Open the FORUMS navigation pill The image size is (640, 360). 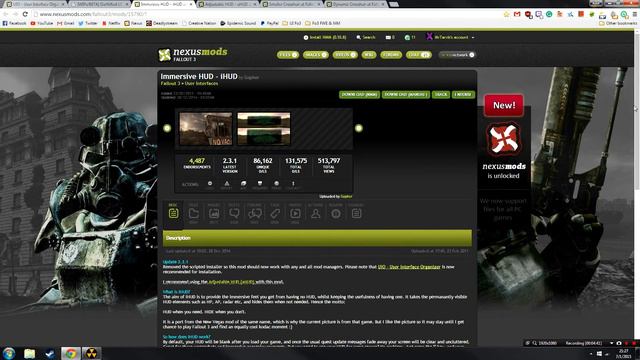(391, 55)
